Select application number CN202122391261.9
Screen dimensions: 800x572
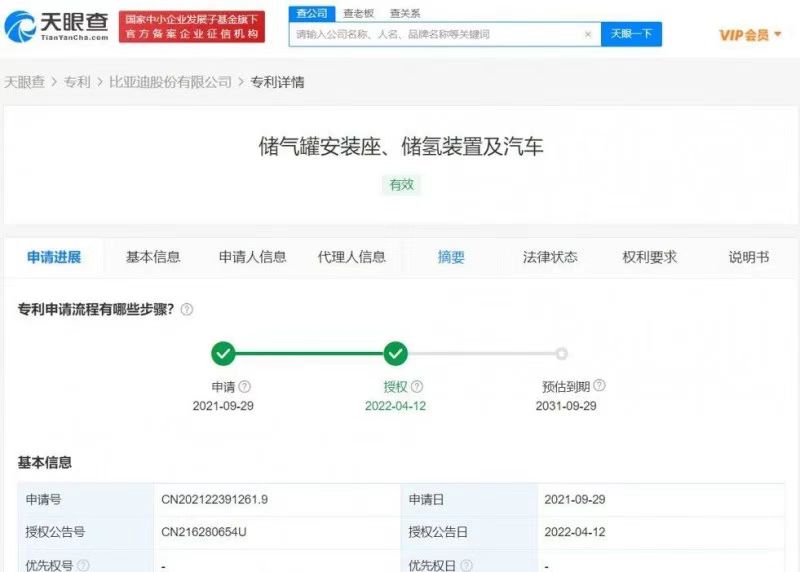point(214,500)
